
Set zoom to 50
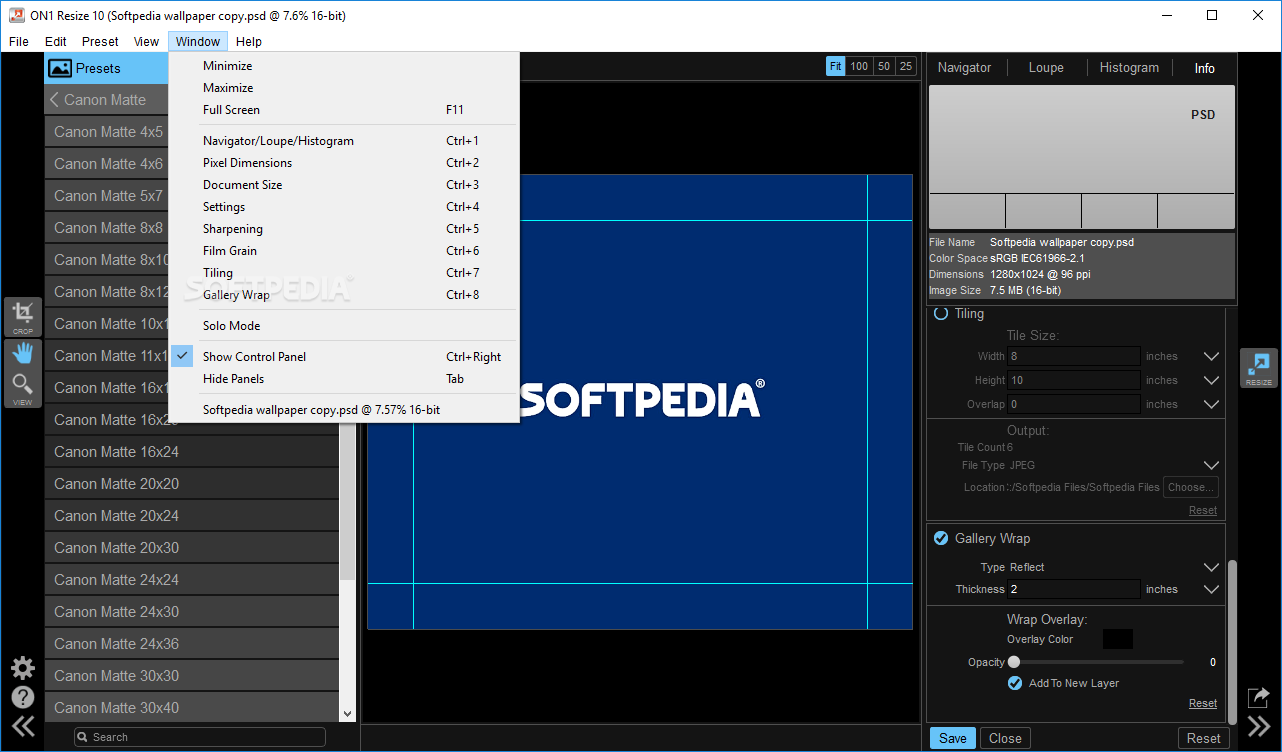884,66
